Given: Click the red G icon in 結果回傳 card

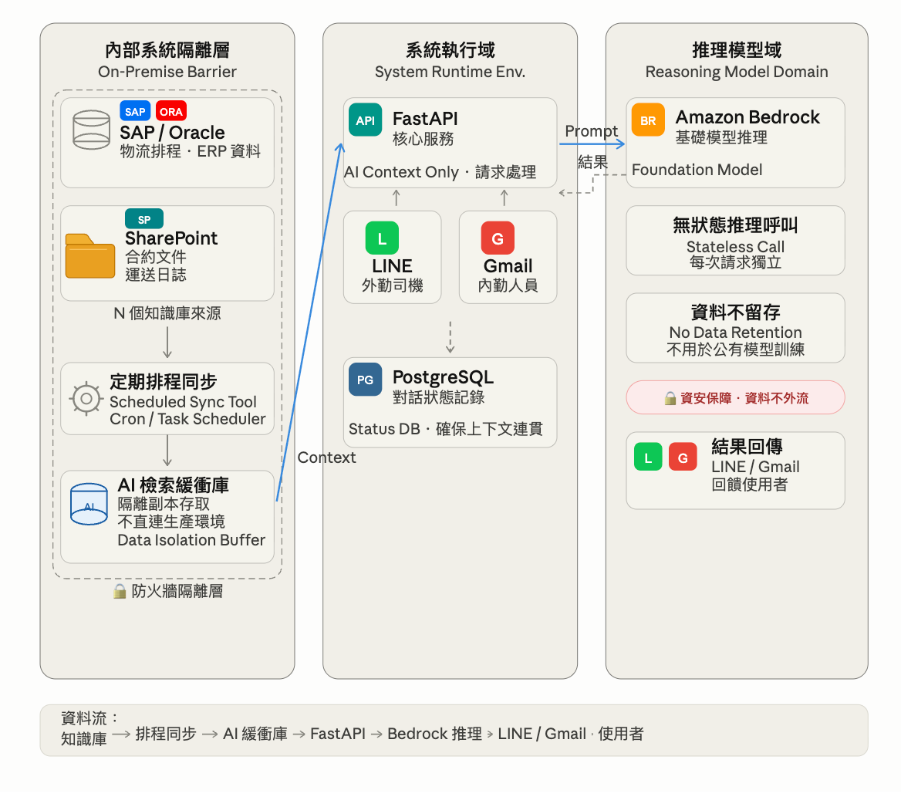Looking at the screenshot, I should pos(683,457).
